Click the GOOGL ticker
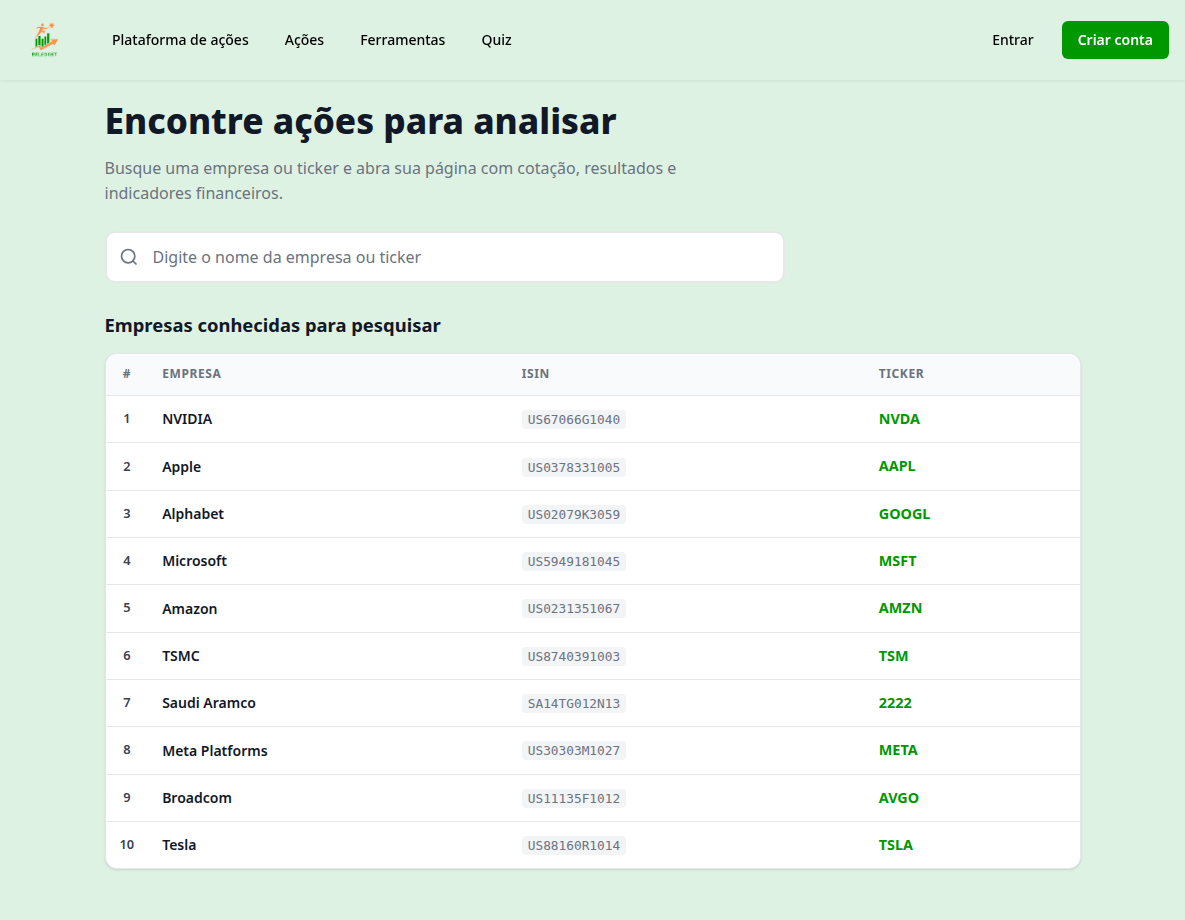The height and width of the screenshot is (920, 1185). tap(904, 514)
